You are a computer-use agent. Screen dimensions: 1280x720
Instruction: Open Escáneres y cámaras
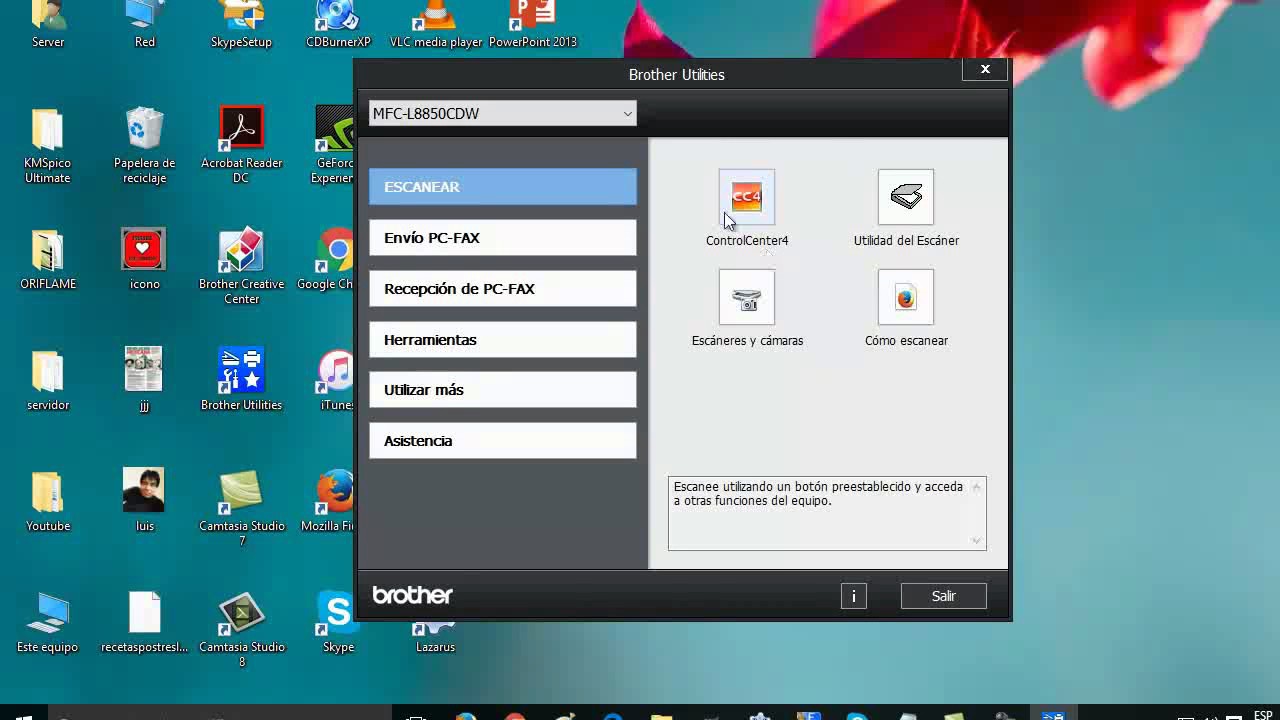click(x=747, y=297)
